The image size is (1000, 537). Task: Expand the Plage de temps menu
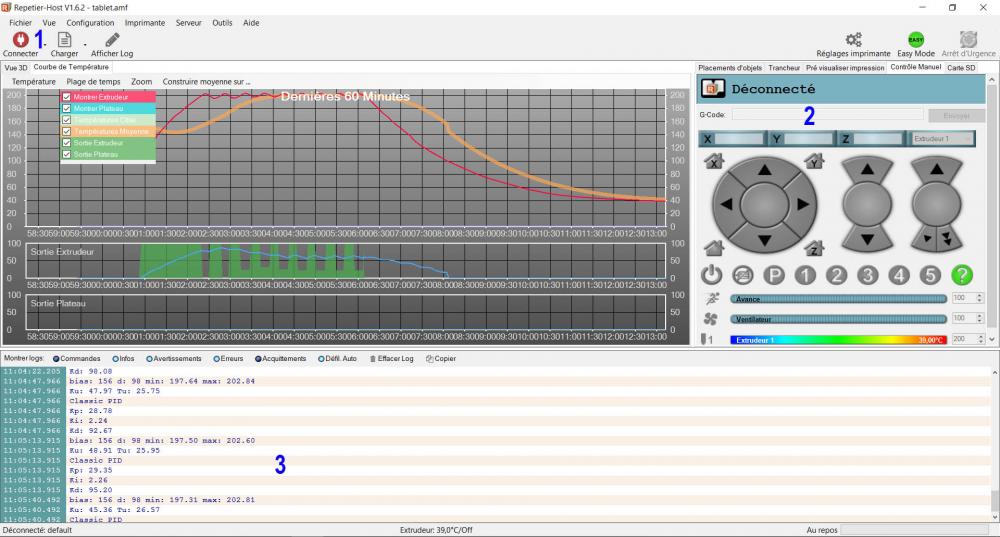93,81
